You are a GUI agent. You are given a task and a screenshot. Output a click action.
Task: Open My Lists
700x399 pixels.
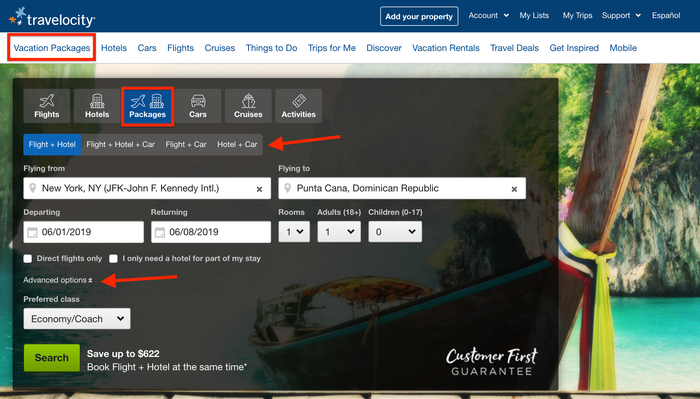pyautogui.click(x=534, y=16)
